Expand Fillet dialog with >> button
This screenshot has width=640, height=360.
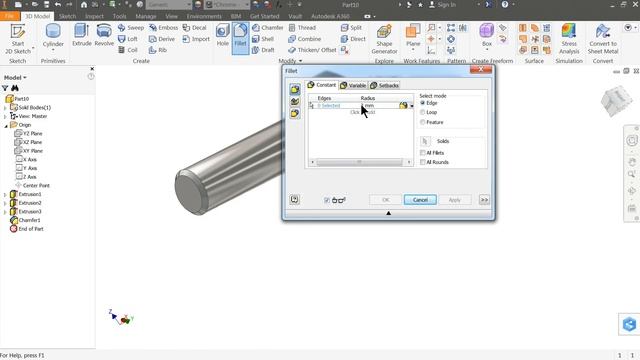coord(484,200)
